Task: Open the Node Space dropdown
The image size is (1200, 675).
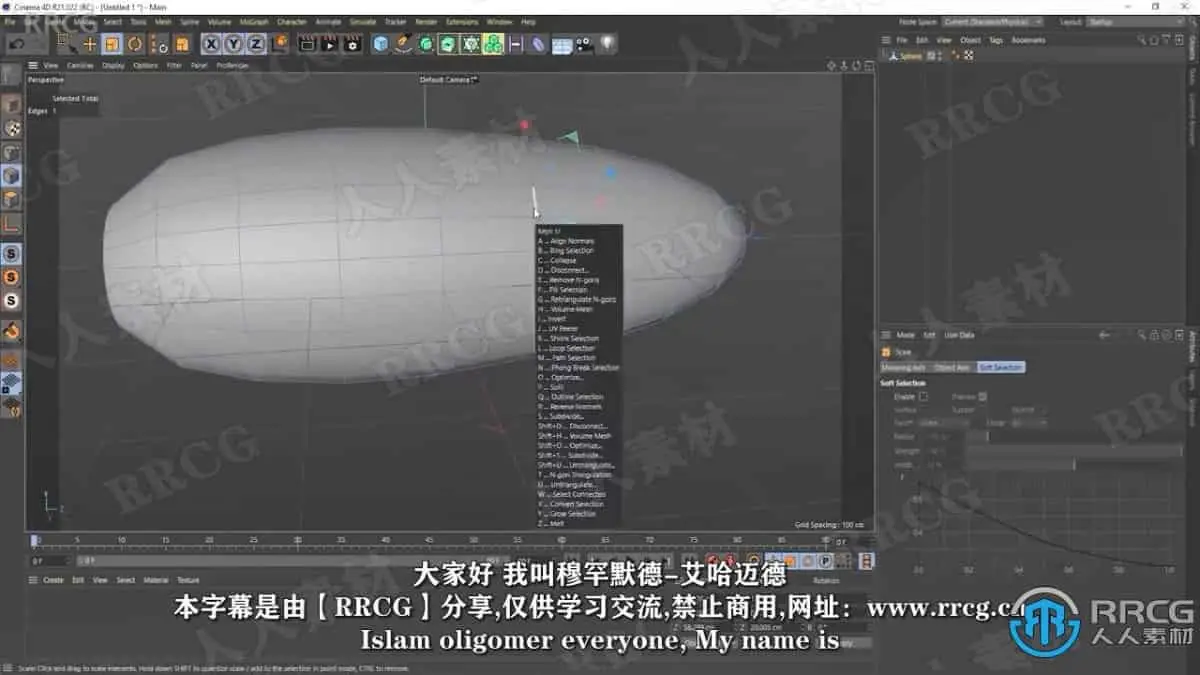Action: (992, 21)
